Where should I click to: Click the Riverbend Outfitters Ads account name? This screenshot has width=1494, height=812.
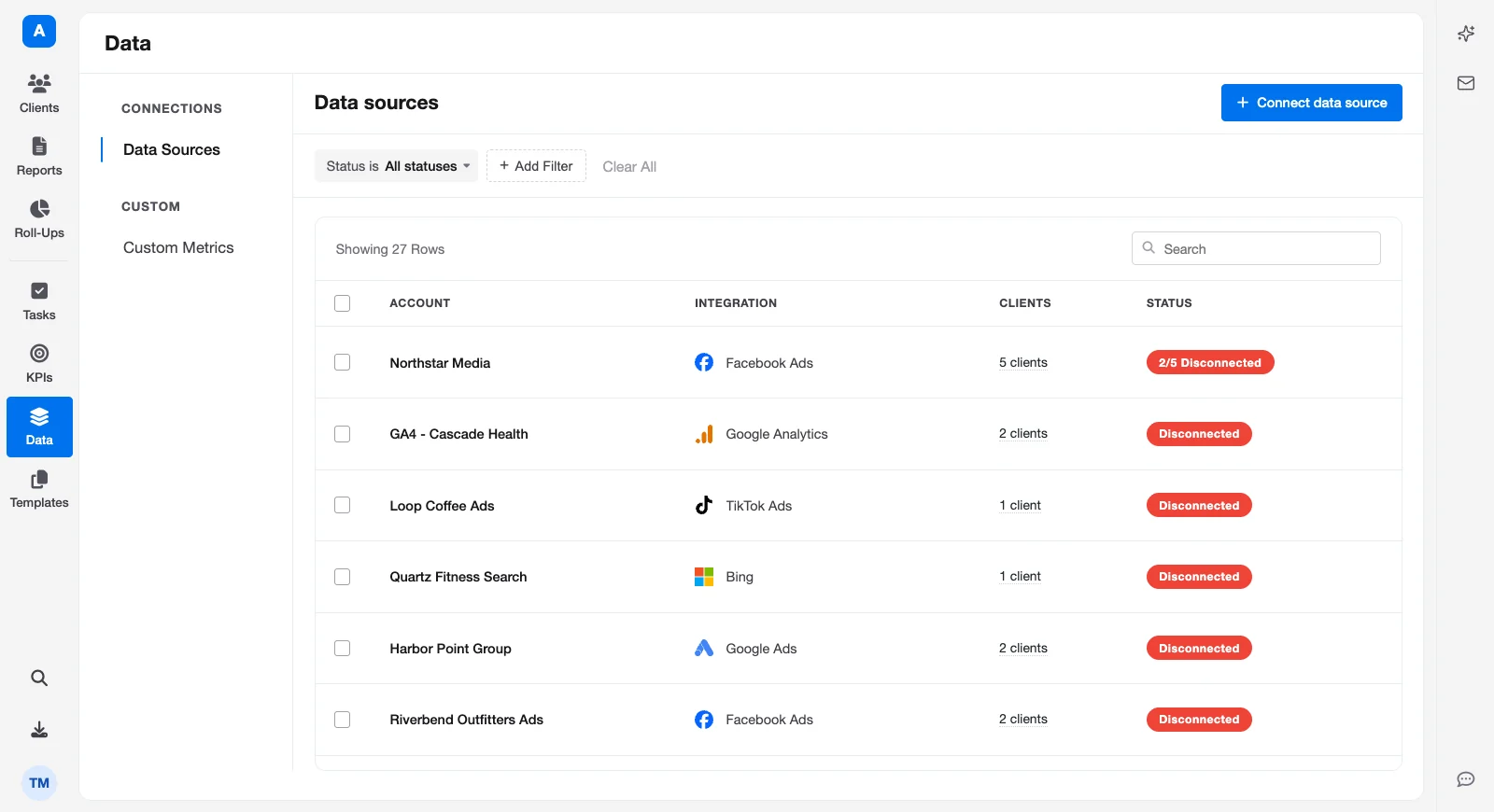[466, 720]
